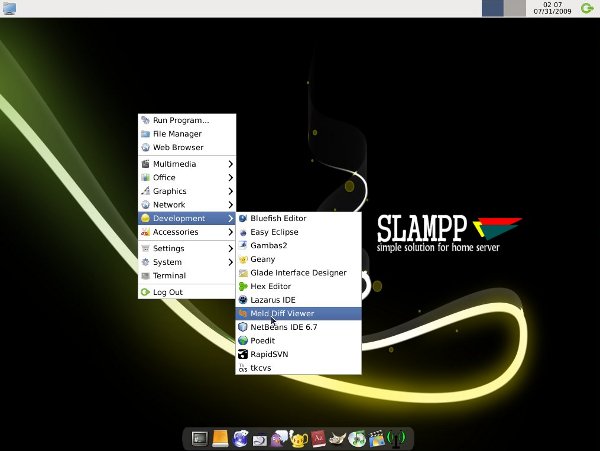
Task: Open the Office category
Action: pos(187,177)
